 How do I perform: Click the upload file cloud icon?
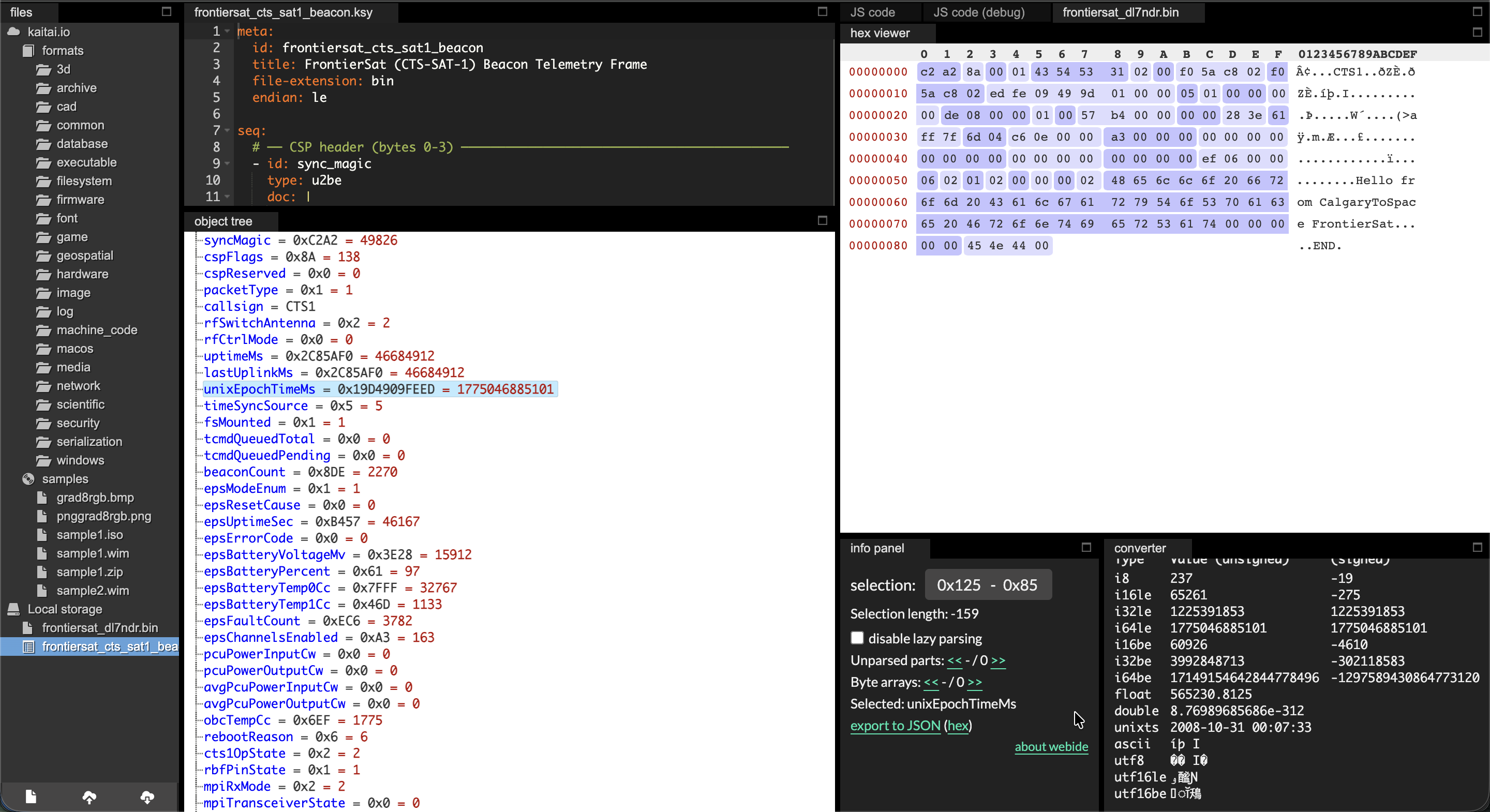click(89, 797)
